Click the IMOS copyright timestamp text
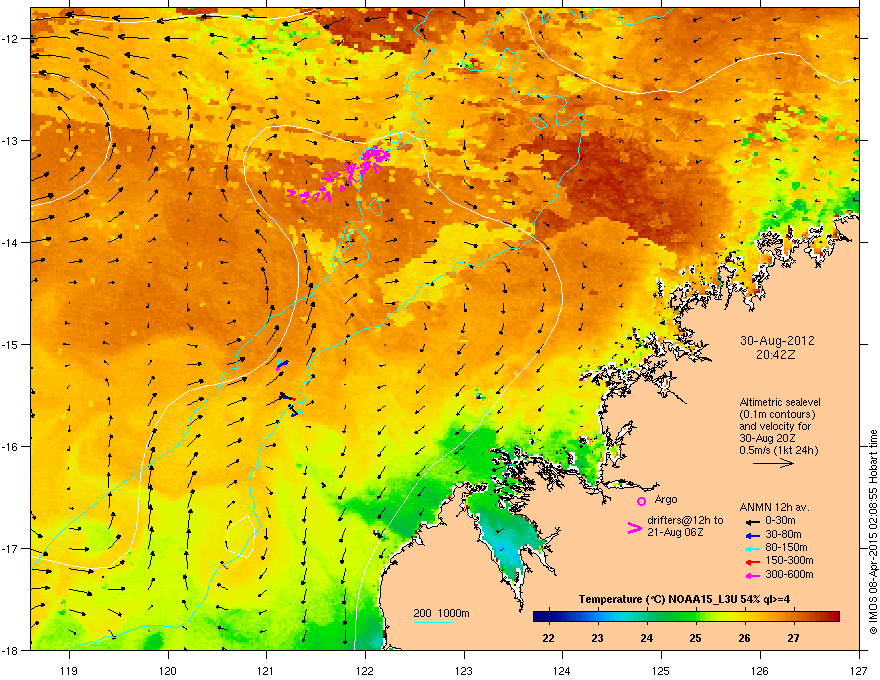The image size is (880, 680). (x=873, y=532)
